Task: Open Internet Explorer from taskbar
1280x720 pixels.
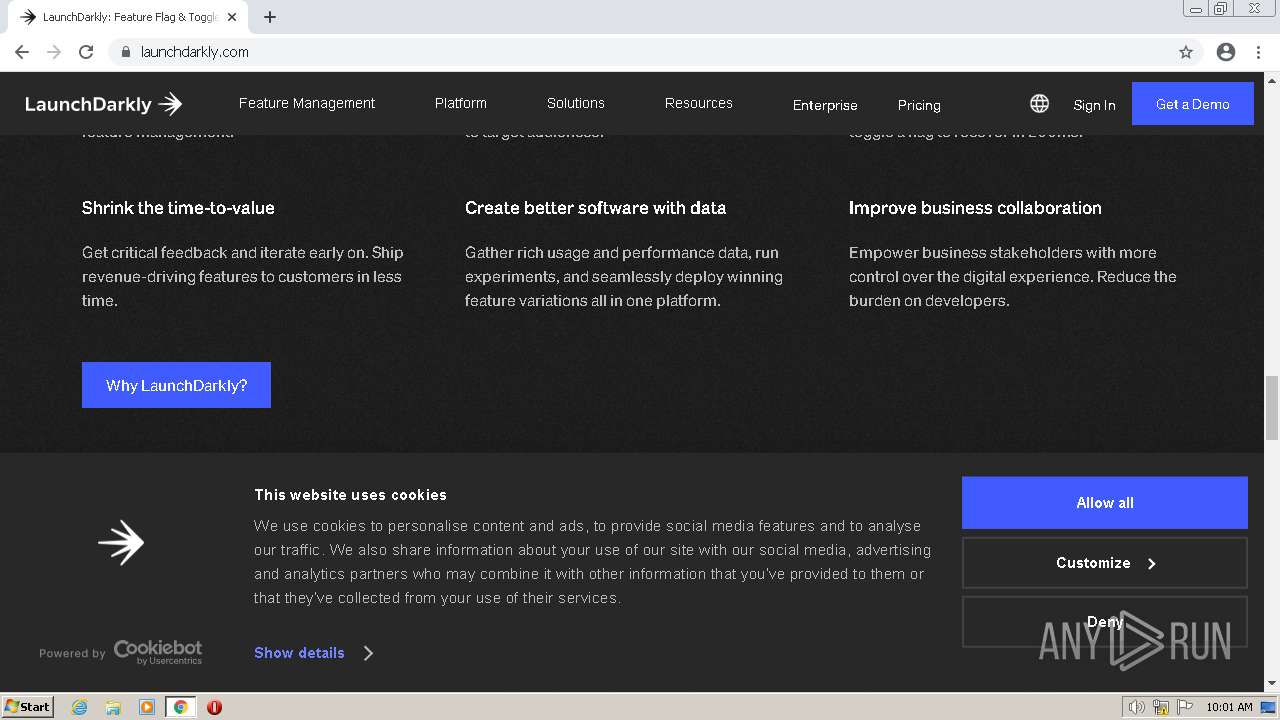Action: pos(80,707)
